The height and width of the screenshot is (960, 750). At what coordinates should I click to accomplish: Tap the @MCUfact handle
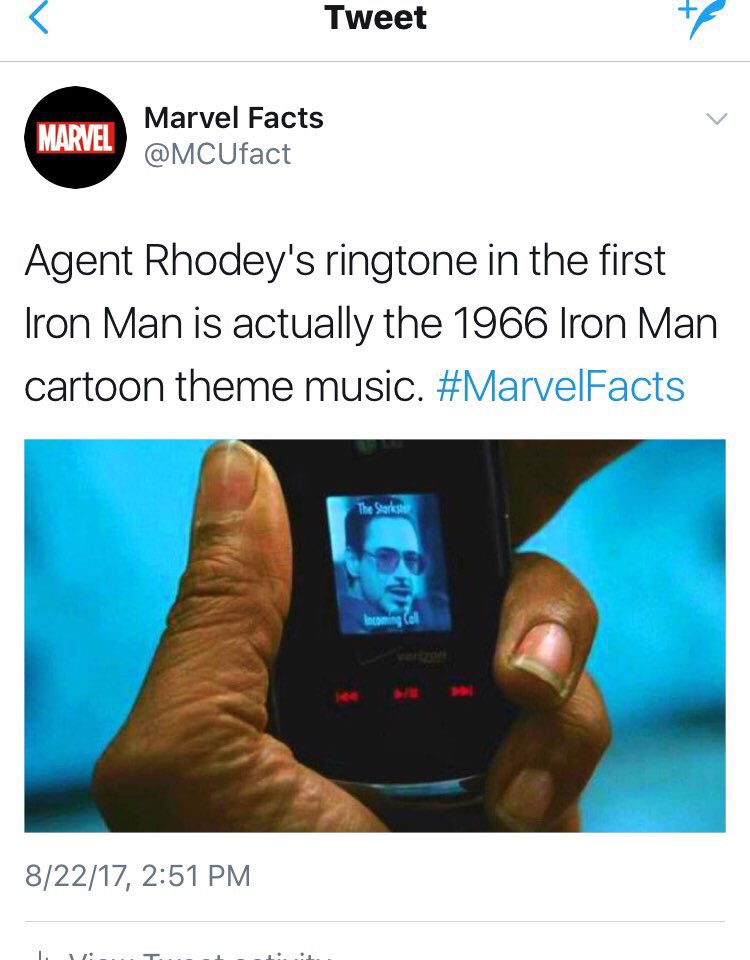click(x=217, y=154)
